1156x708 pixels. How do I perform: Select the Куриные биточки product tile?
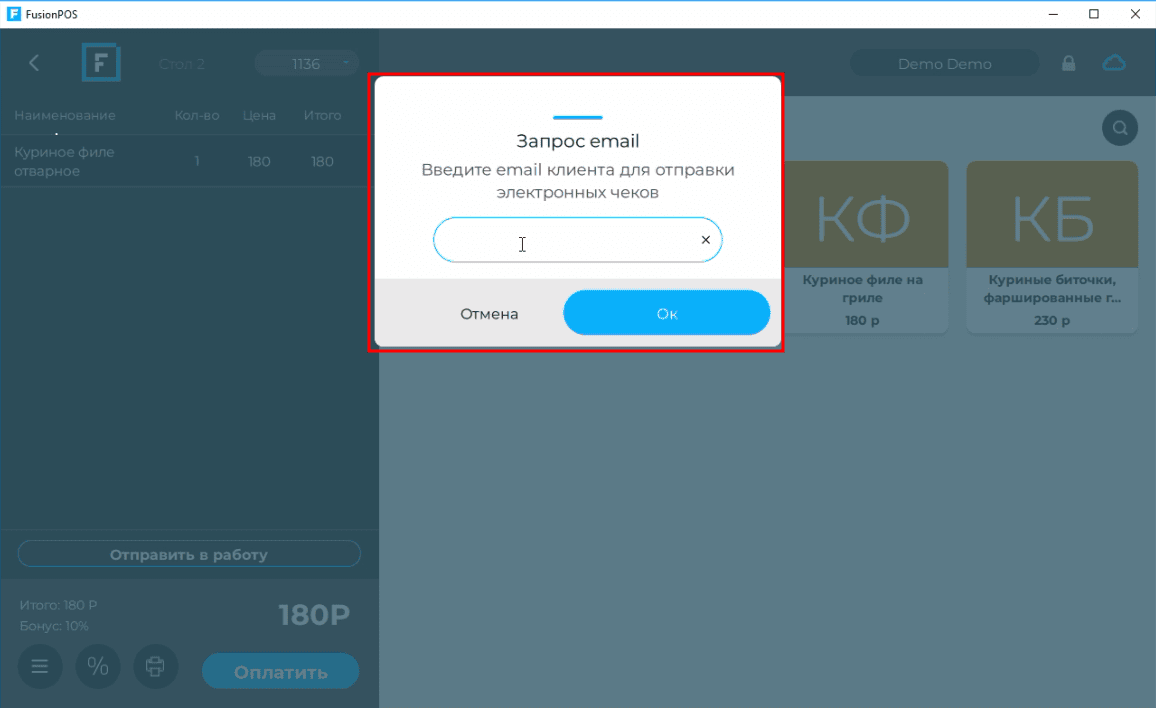tap(1052, 247)
